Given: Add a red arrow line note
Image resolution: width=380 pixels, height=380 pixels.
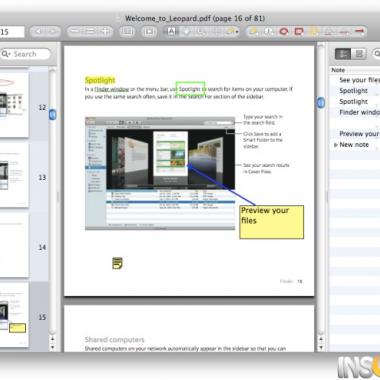Looking at the screenshot, I should pyautogui.click(x=359, y=31).
